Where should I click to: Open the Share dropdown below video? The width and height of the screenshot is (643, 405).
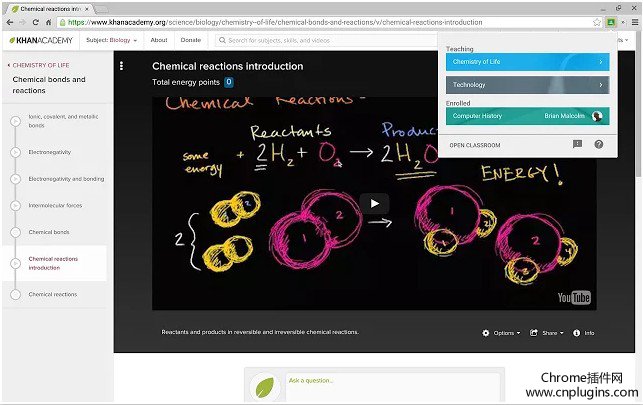[x=547, y=333]
